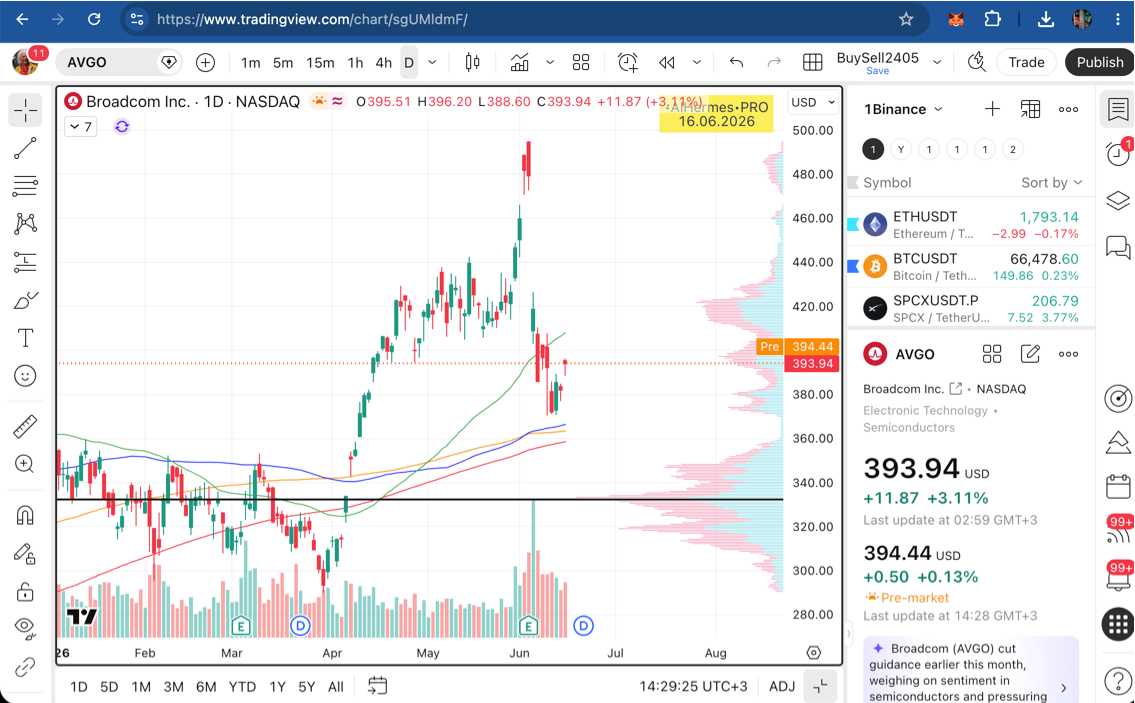Expand the replay options dropdown arrow
Viewport: 1135px width, 703px height.
tap(697, 62)
